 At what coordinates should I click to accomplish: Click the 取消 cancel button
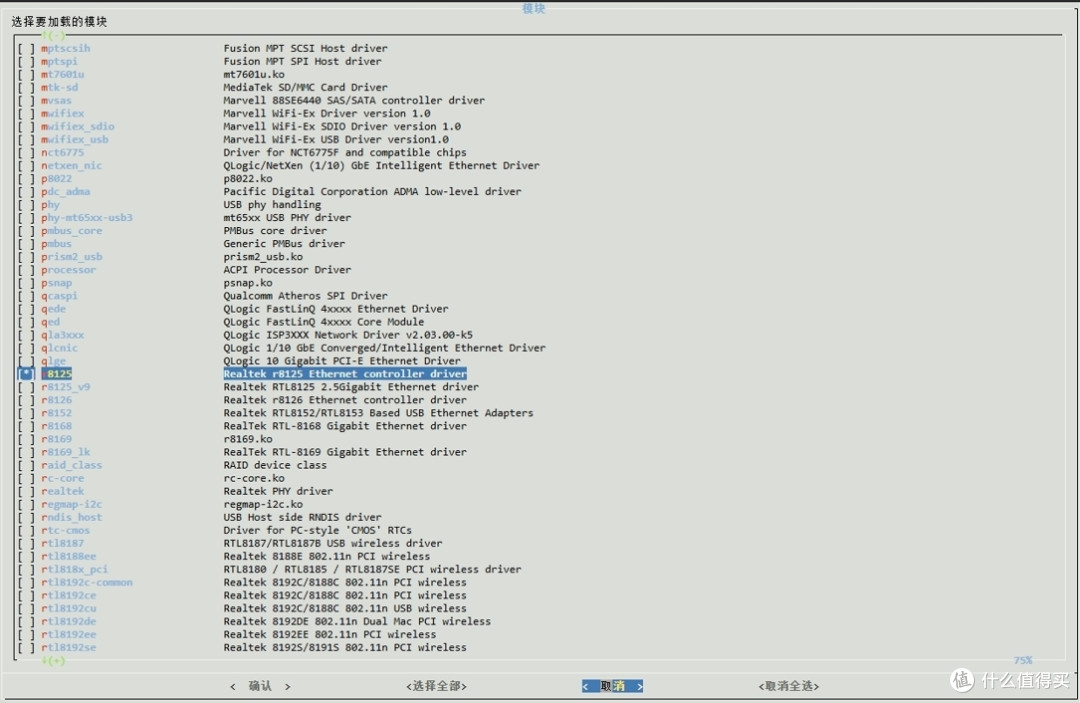tap(612, 686)
